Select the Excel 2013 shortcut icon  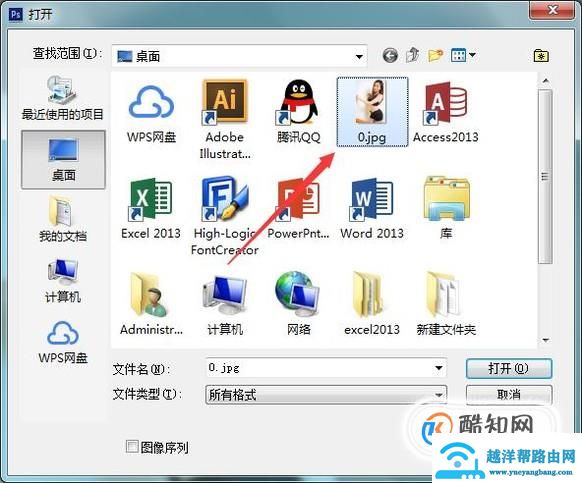point(150,199)
